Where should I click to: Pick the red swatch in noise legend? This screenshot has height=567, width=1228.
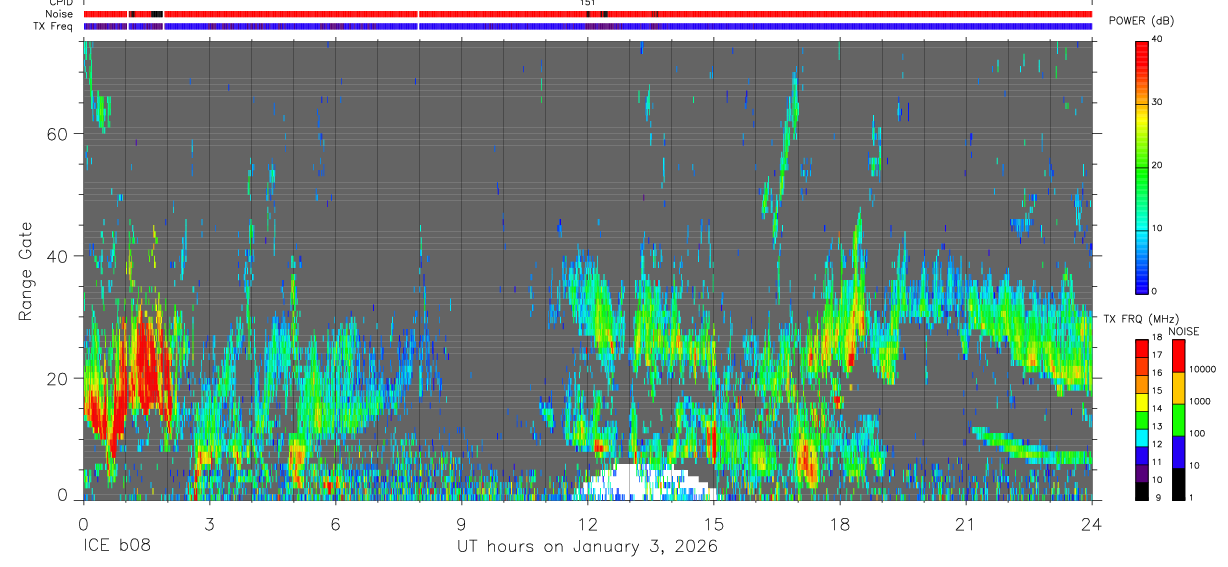[x=1178, y=356]
